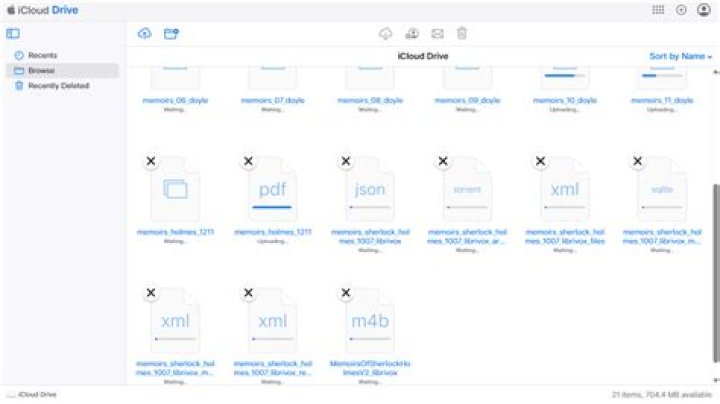Viewport: 720px width, 404px height.
Task: Toggle the sidebar visibility icon
Action: [13, 34]
